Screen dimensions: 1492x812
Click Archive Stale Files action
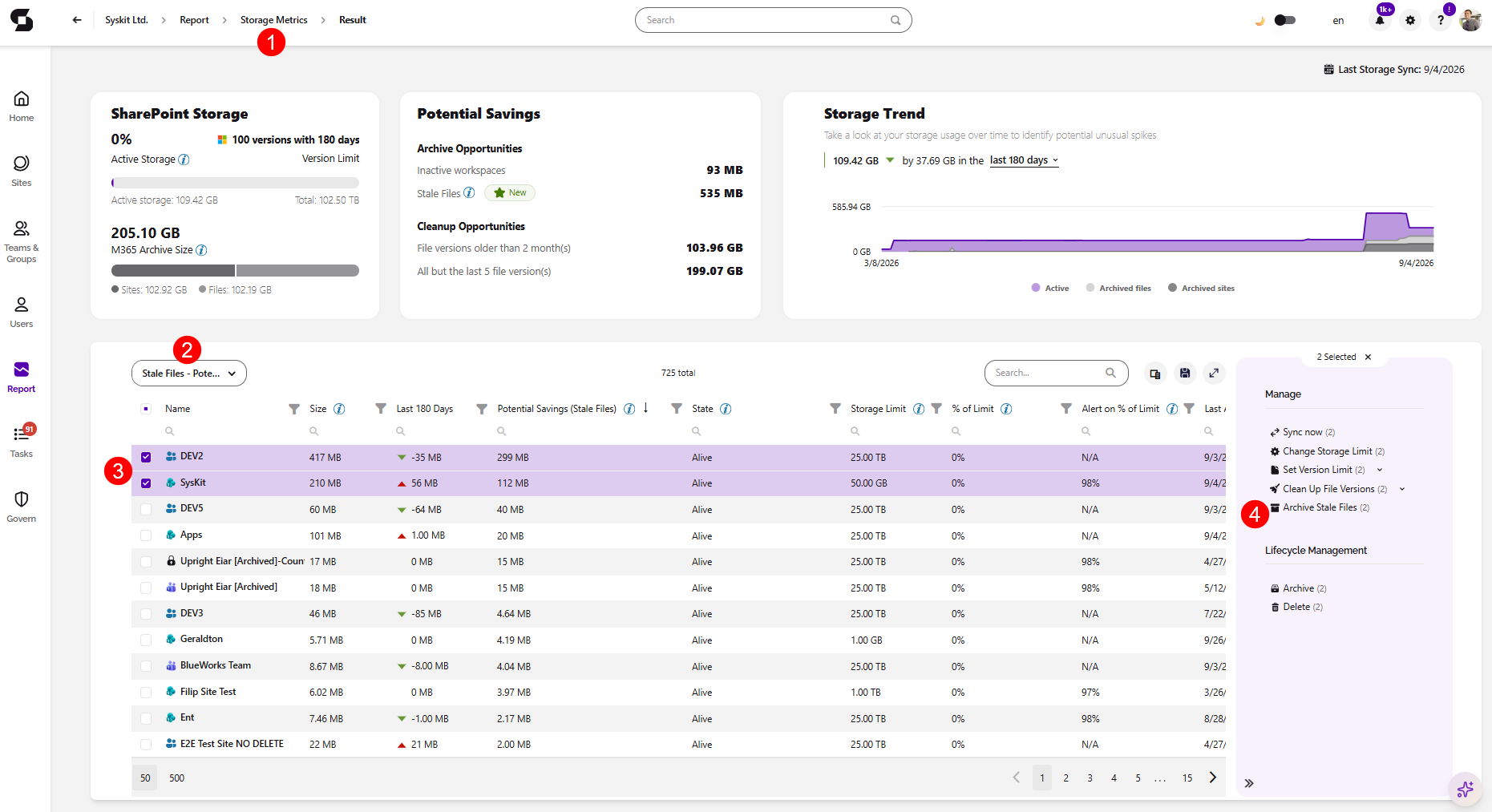point(1320,507)
